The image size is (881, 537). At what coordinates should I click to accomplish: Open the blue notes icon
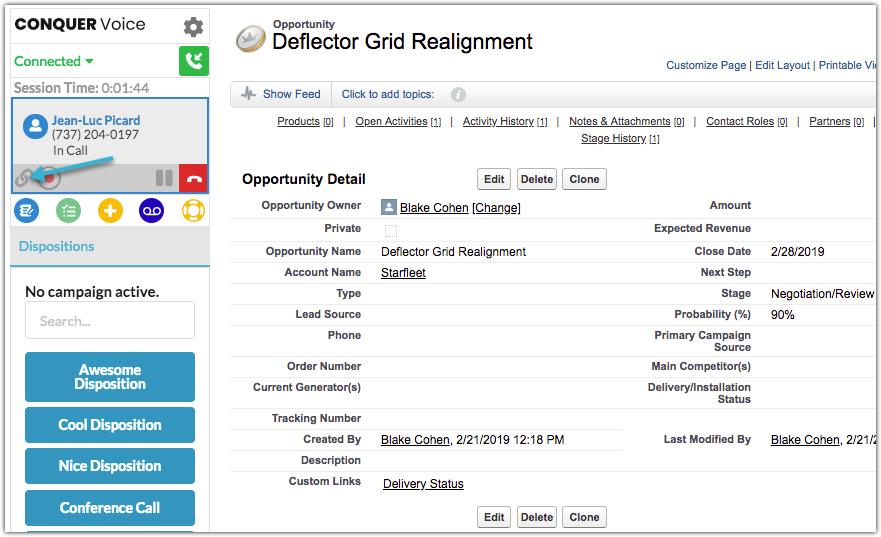click(26, 211)
